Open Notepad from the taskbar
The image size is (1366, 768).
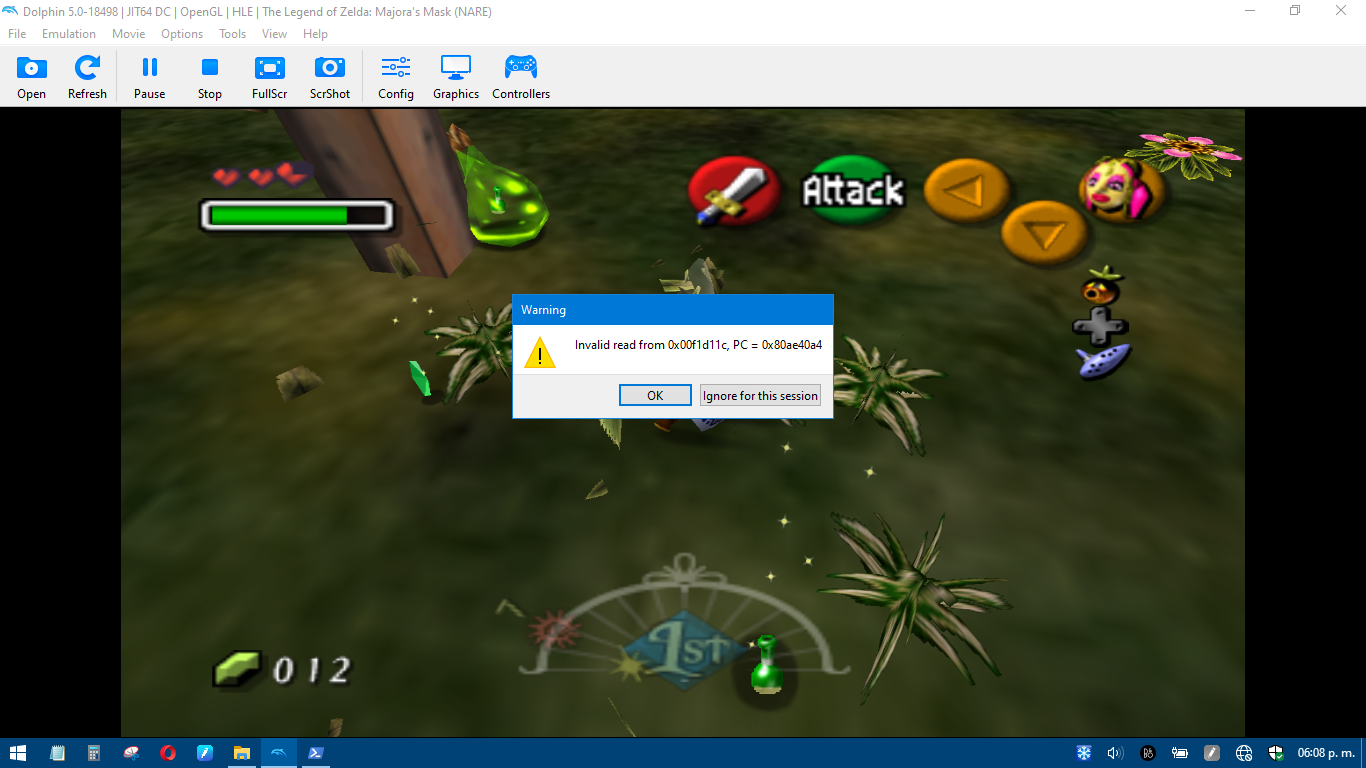57,753
